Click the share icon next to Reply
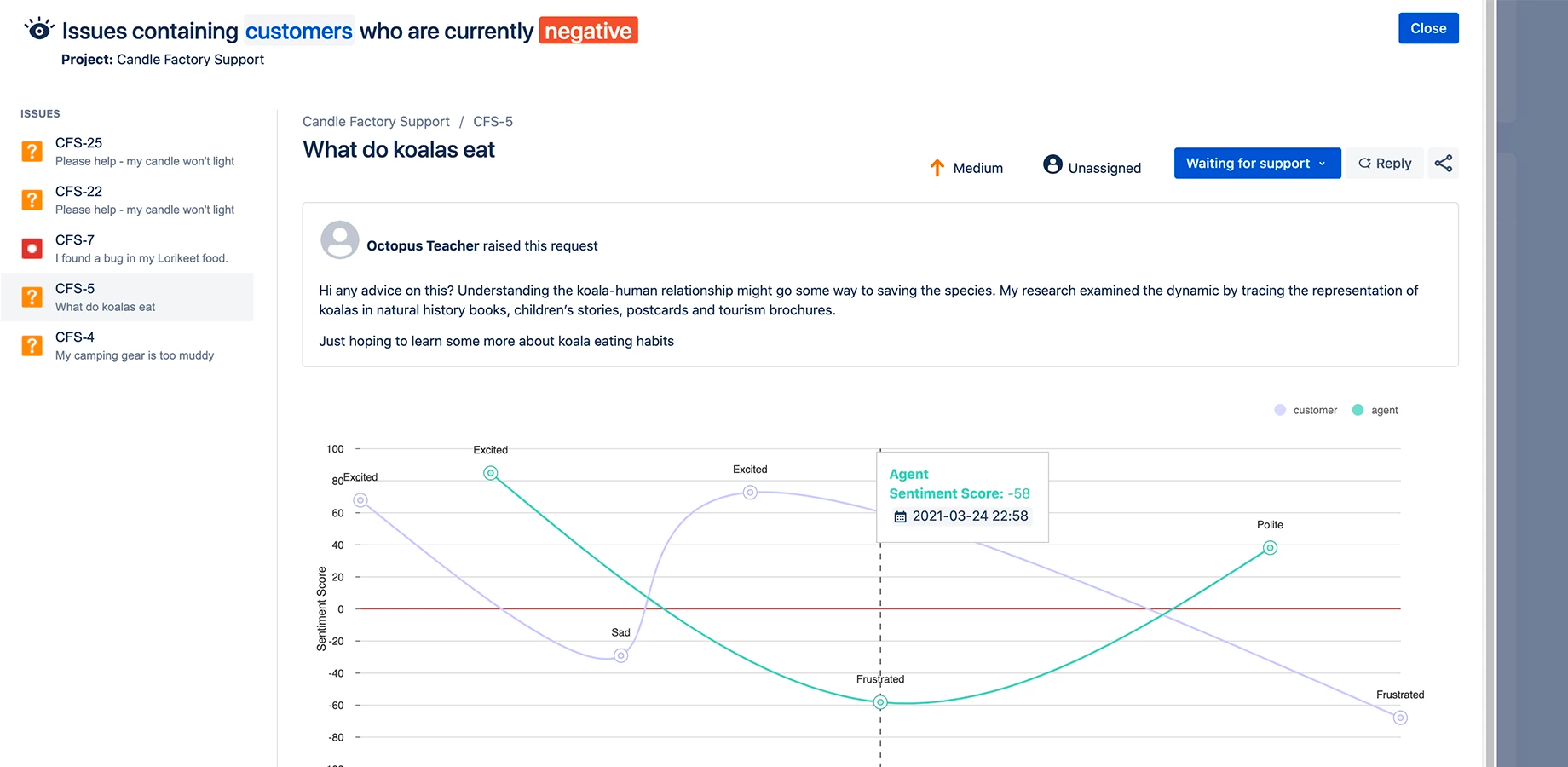1568x767 pixels. tap(1443, 164)
